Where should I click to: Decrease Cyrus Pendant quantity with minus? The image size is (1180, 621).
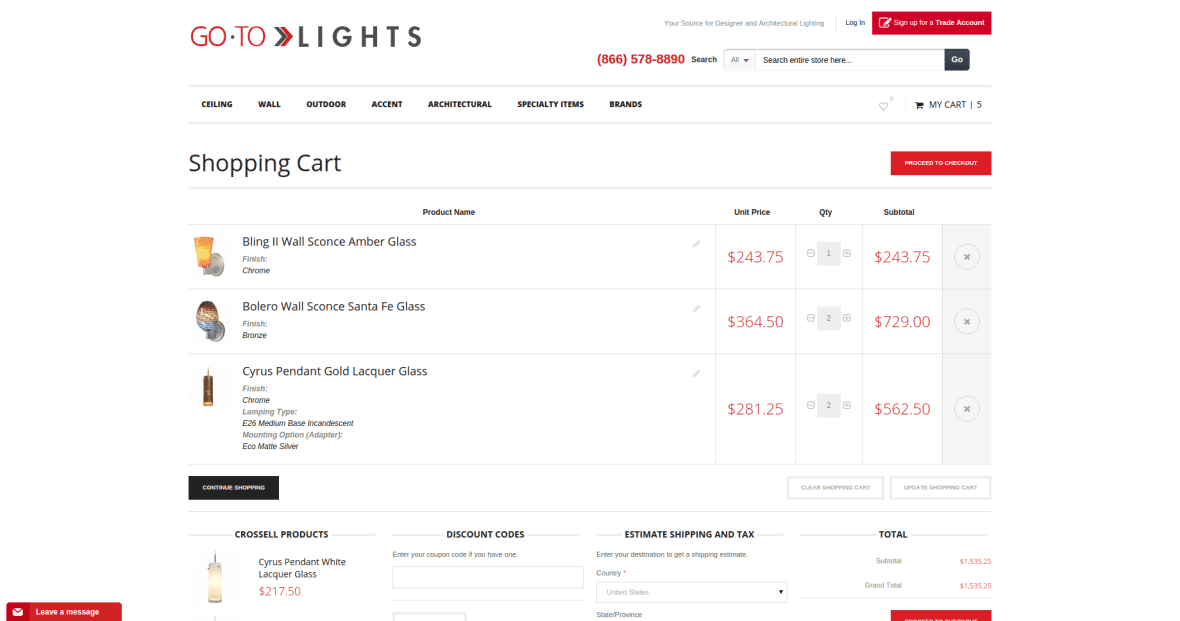tap(810, 405)
